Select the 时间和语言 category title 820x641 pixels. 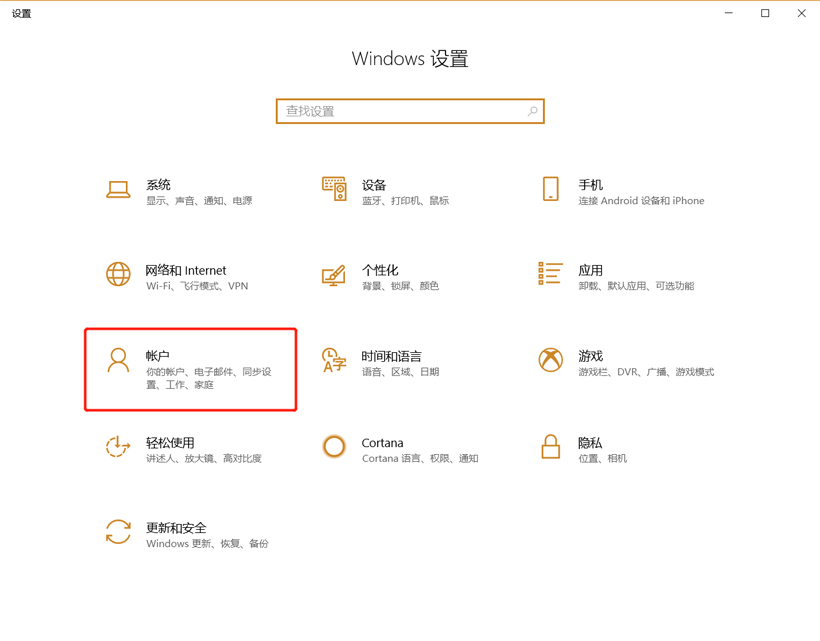[x=392, y=356]
